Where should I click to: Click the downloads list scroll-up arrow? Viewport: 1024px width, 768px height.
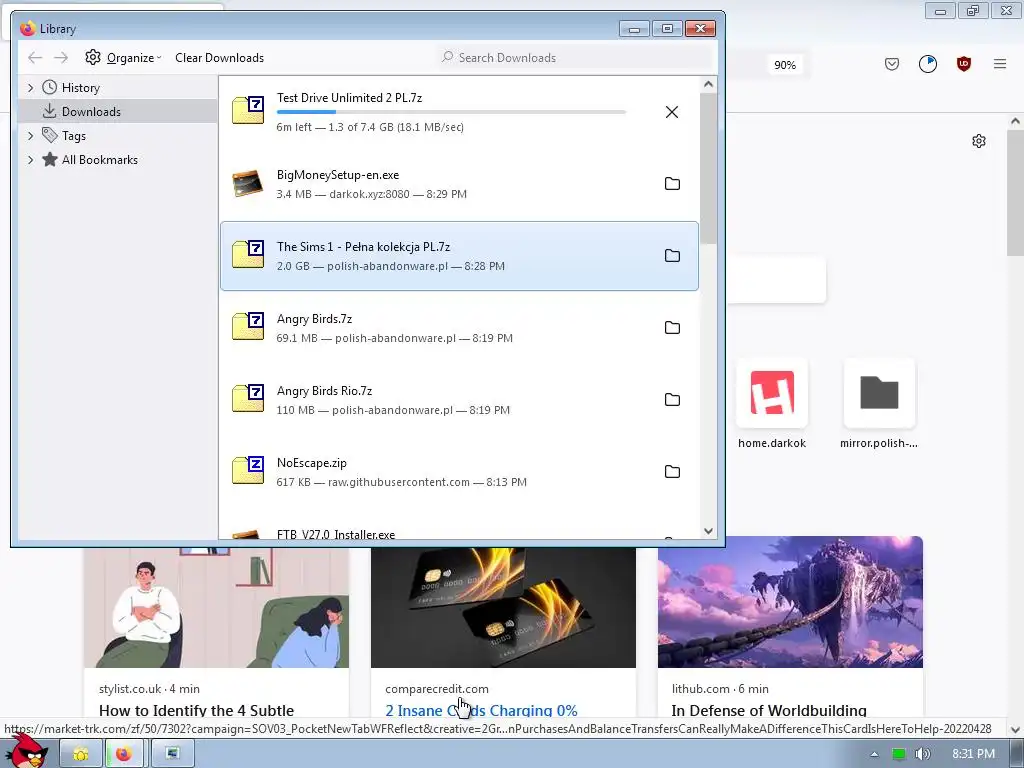709,84
